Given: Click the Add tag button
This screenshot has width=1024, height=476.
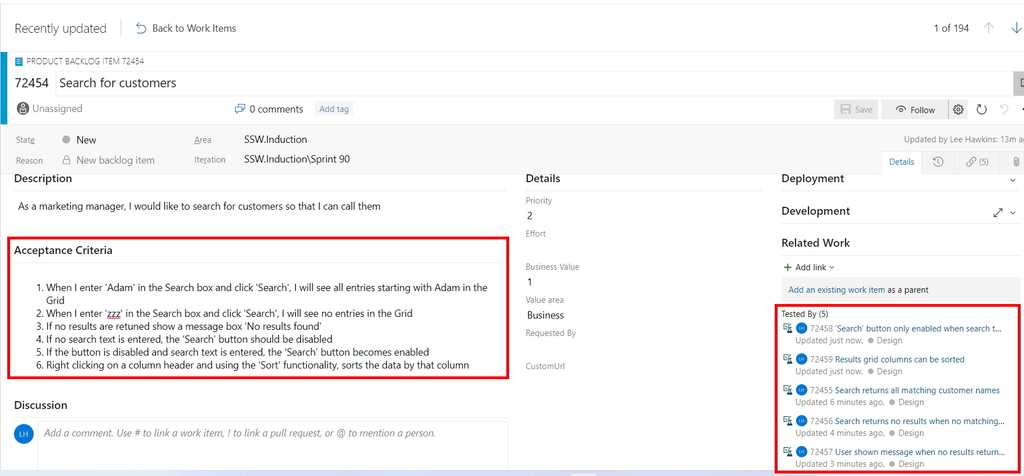Looking at the screenshot, I should [x=334, y=109].
